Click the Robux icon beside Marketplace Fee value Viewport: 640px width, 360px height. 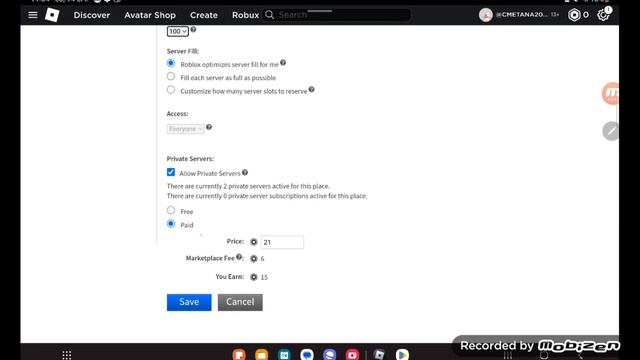[x=254, y=259]
